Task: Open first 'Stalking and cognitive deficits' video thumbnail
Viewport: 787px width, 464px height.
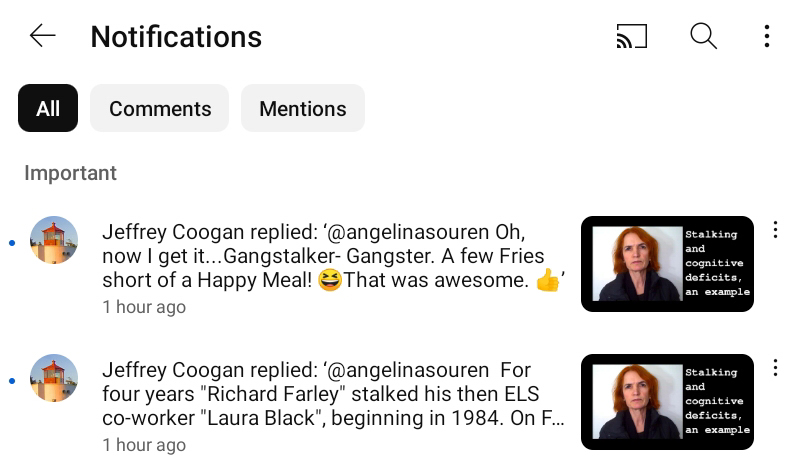Action: [667, 264]
